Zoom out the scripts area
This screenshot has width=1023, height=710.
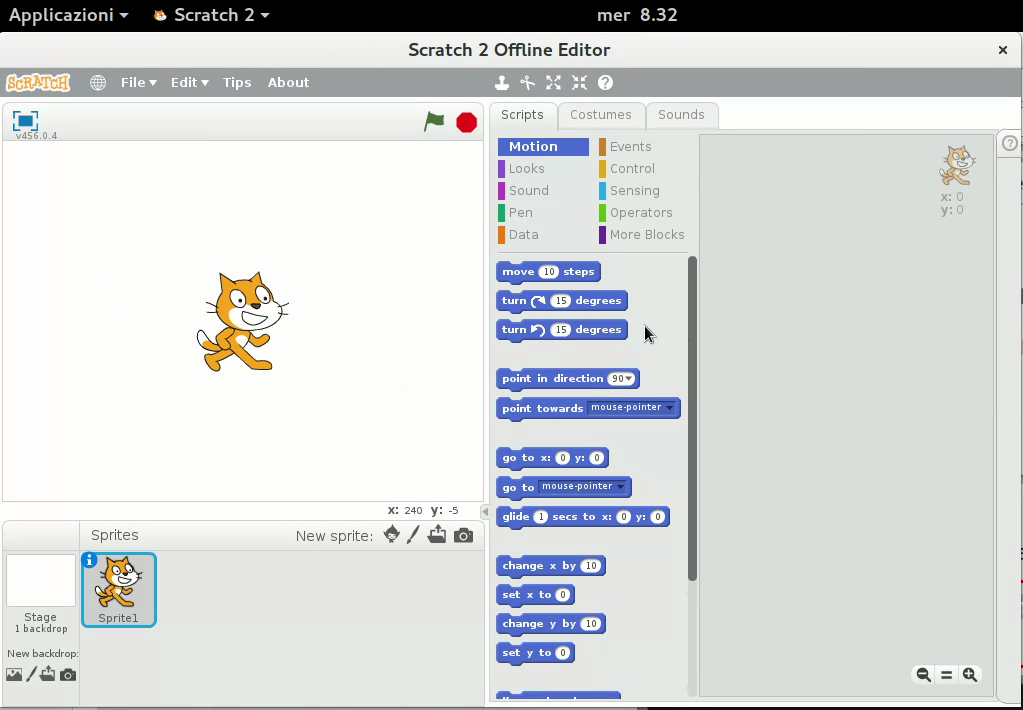(923, 675)
